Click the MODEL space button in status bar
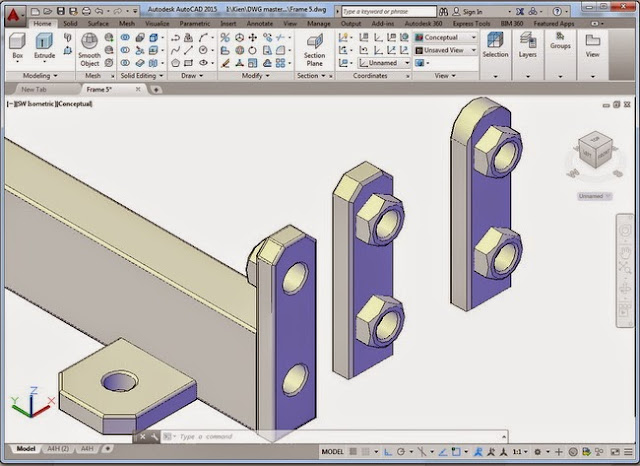The height and width of the screenshot is (466, 640). tap(332, 452)
